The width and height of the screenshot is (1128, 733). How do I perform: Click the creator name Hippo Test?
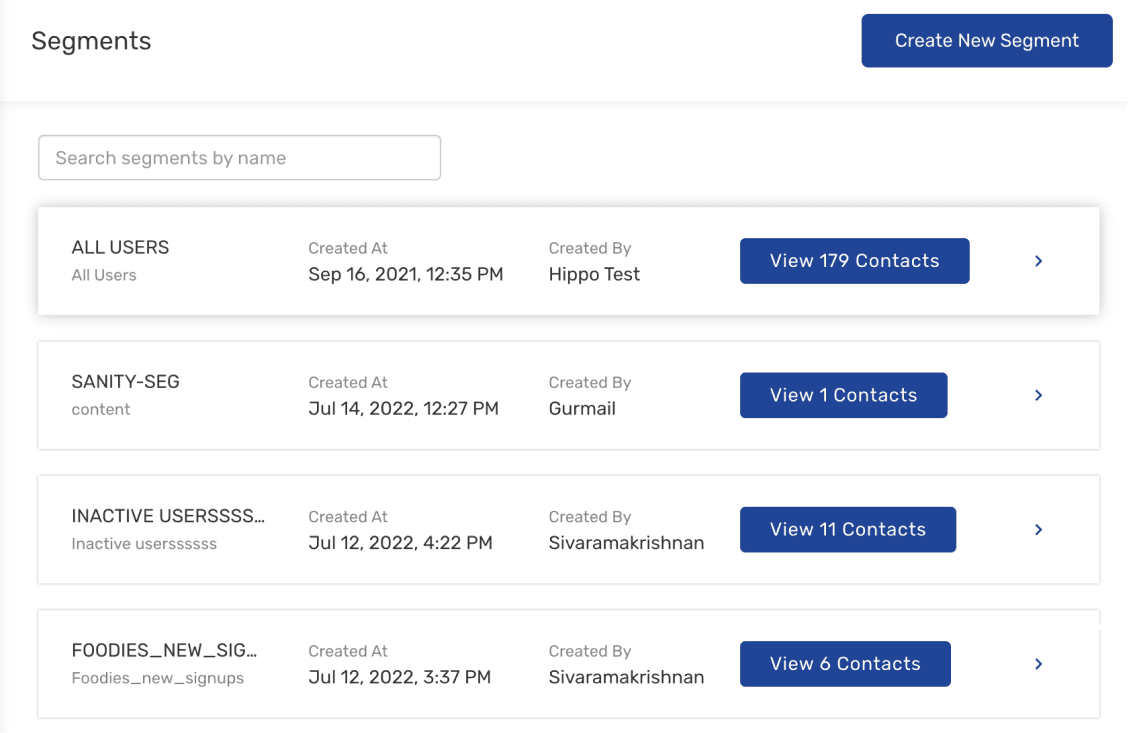click(x=594, y=275)
